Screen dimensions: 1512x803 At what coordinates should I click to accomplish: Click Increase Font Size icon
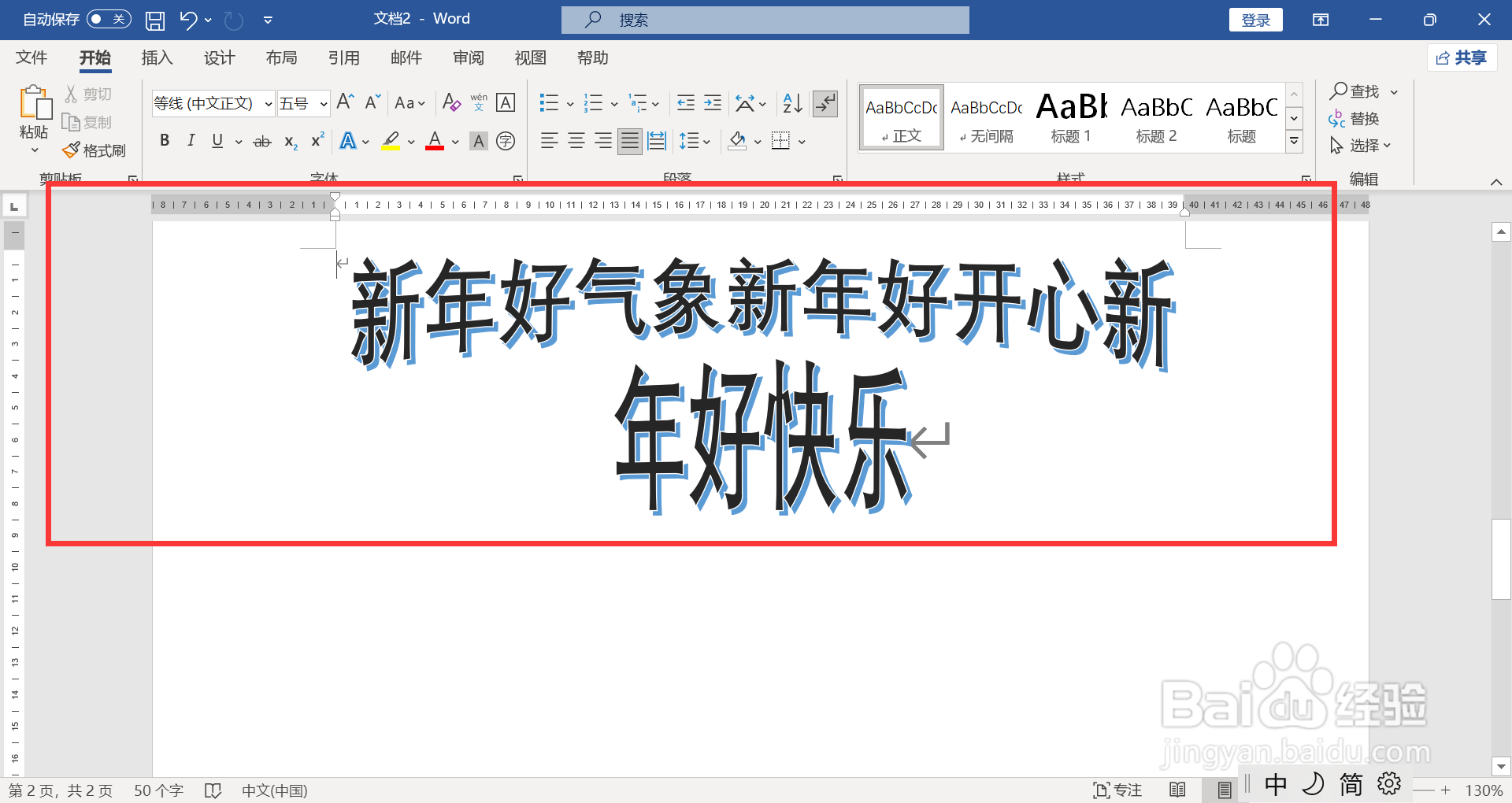click(345, 102)
